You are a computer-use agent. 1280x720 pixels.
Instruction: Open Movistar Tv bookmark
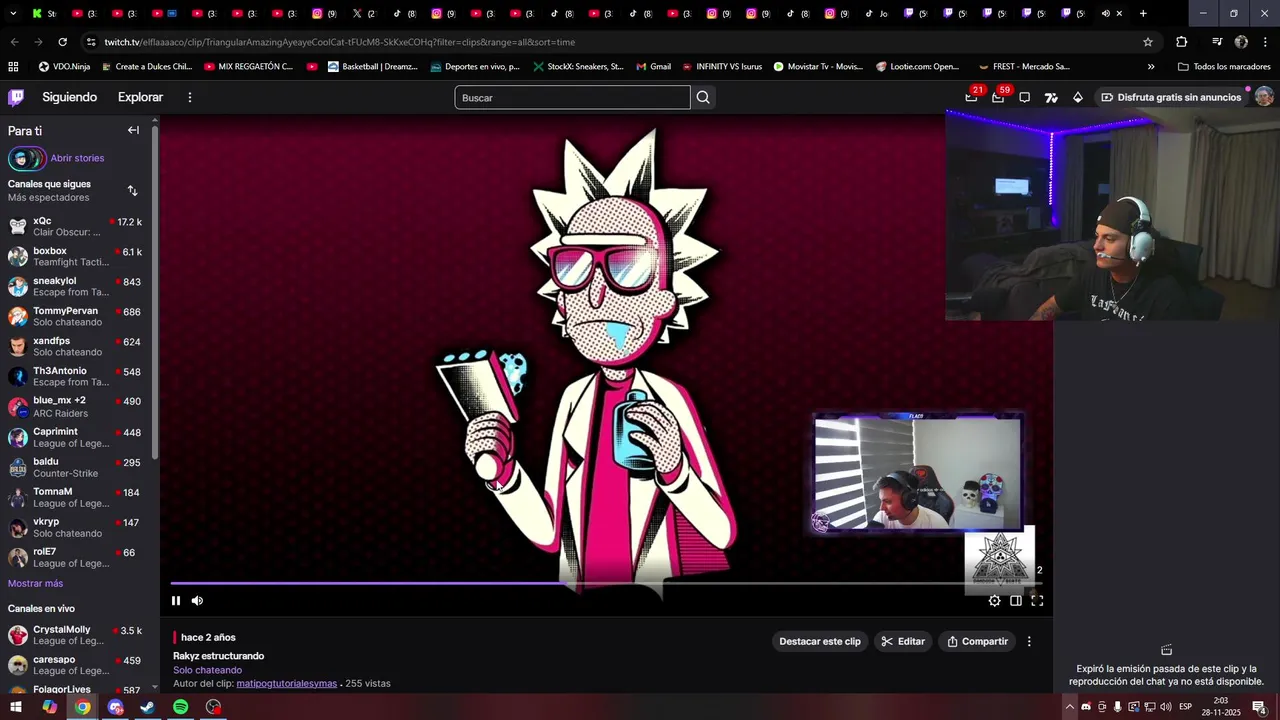click(x=818, y=67)
